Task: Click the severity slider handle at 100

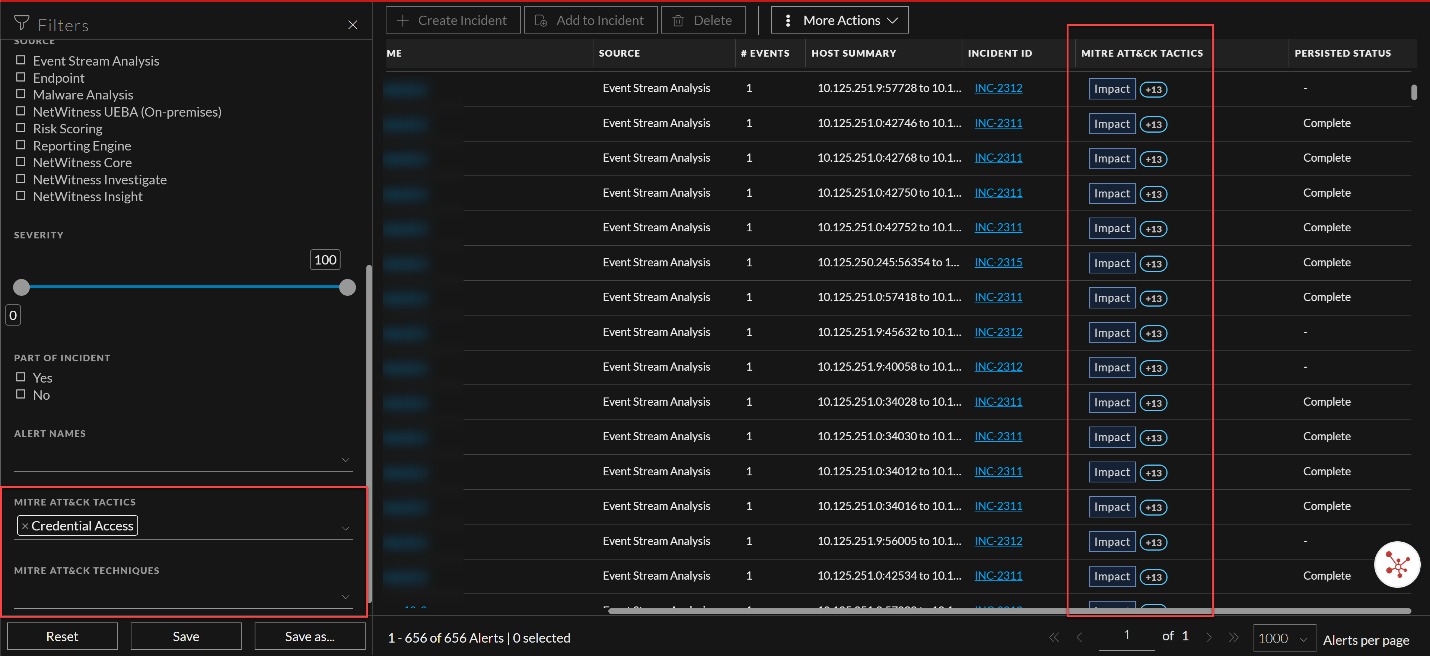Action: pos(347,287)
